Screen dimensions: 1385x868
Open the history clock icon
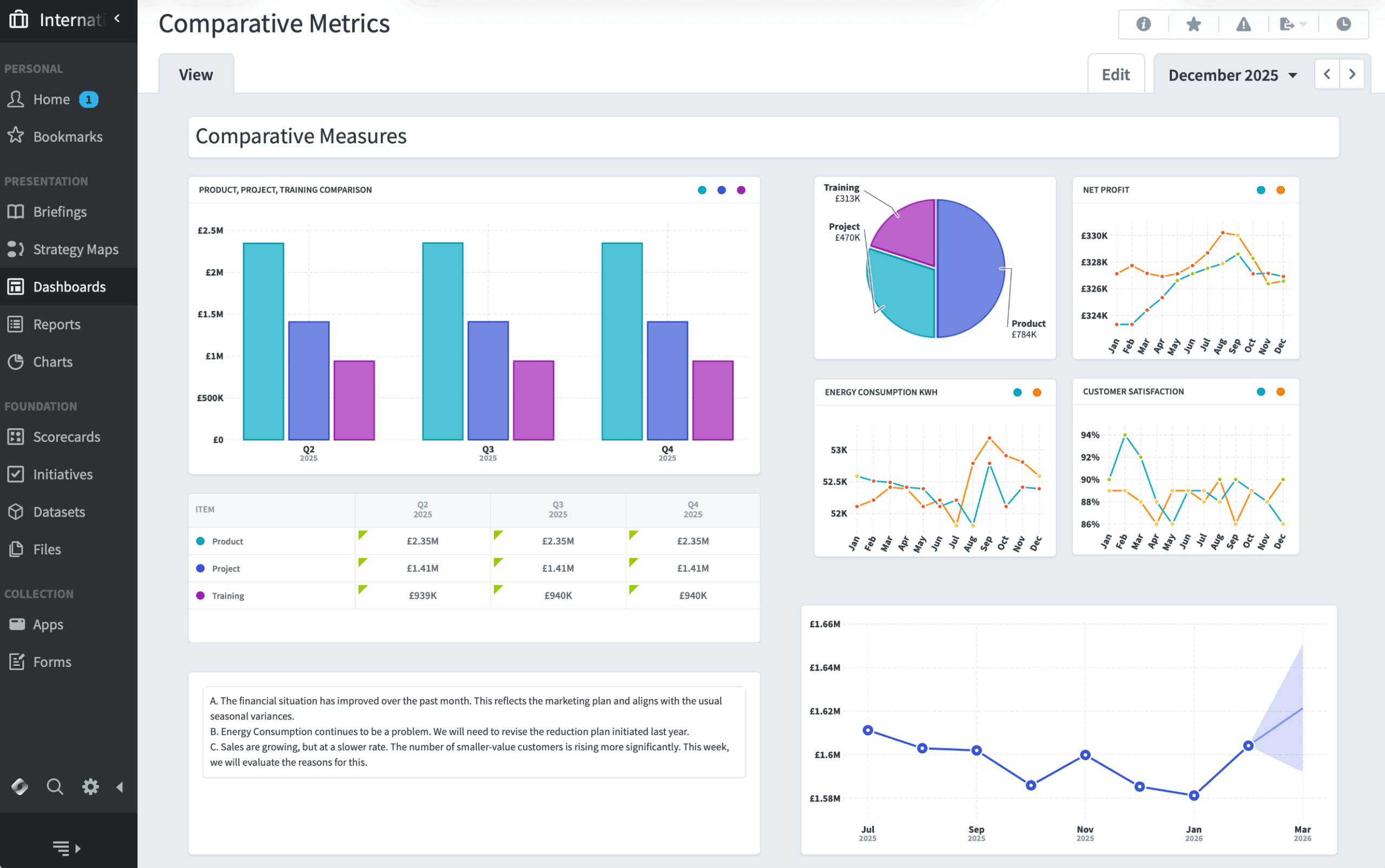[x=1343, y=24]
